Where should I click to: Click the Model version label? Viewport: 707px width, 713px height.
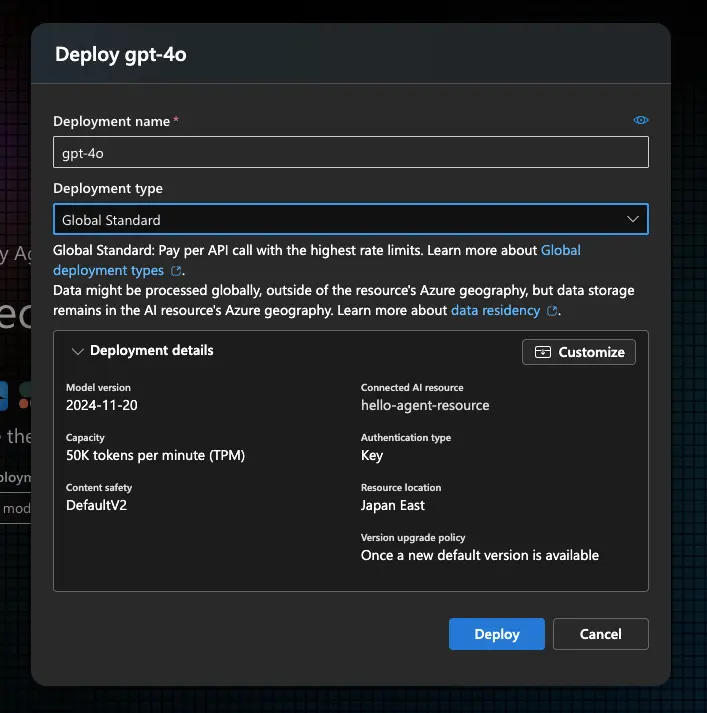[x=98, y=387]
